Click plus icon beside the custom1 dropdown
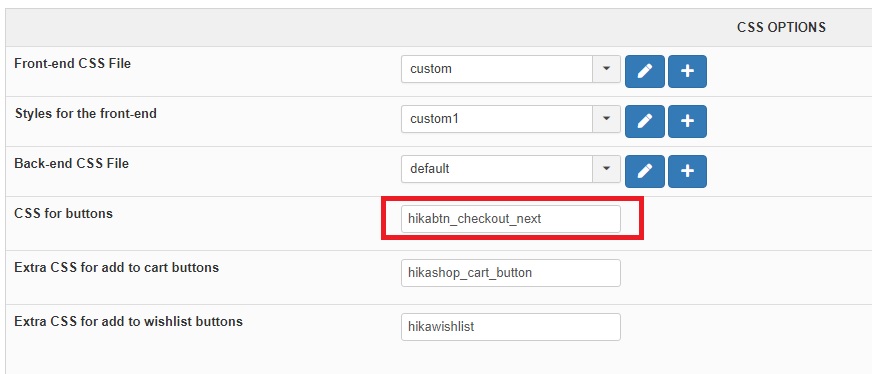 click(687, 121)
